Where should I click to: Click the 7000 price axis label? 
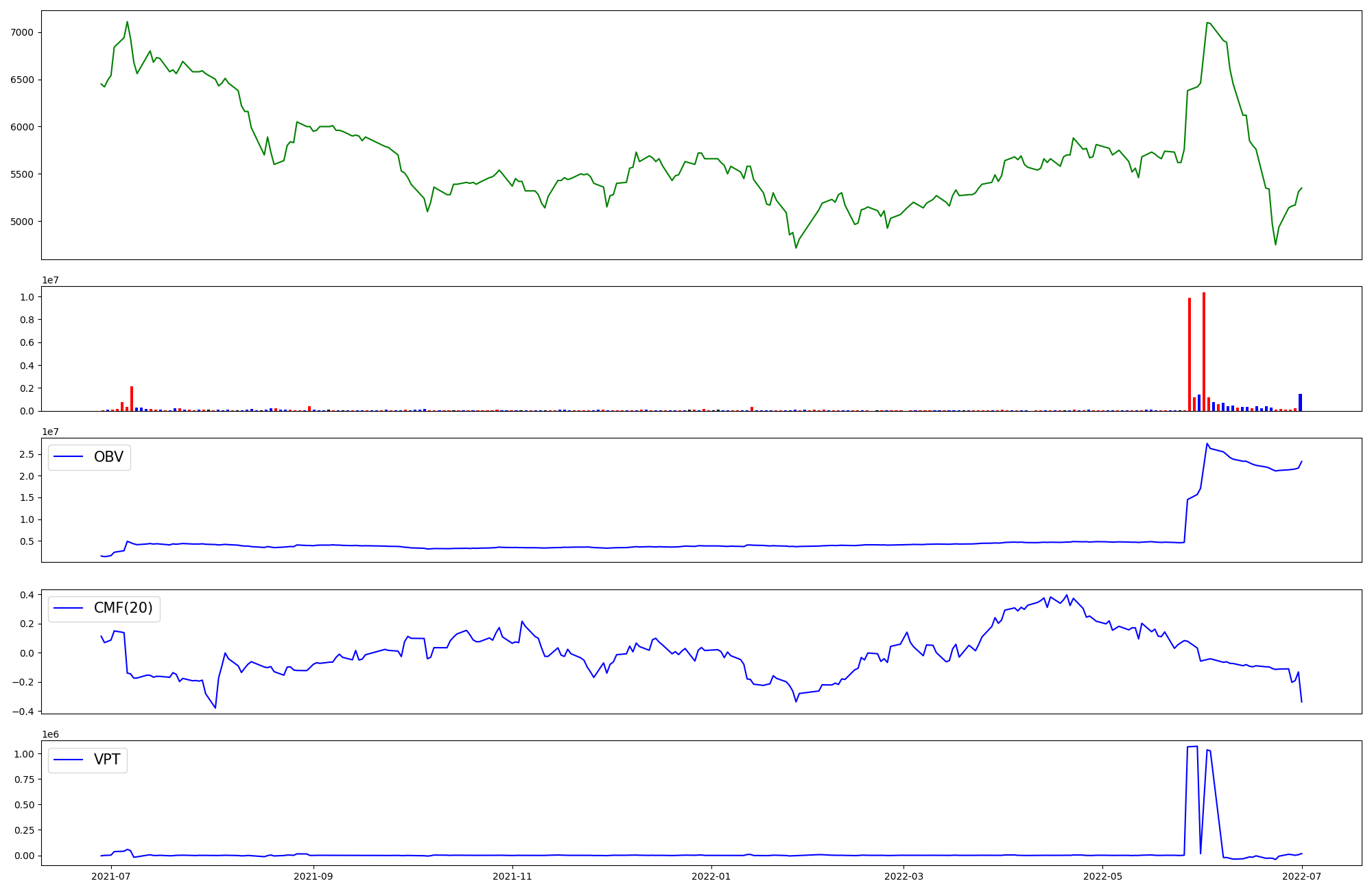click(x=23, y=33)
